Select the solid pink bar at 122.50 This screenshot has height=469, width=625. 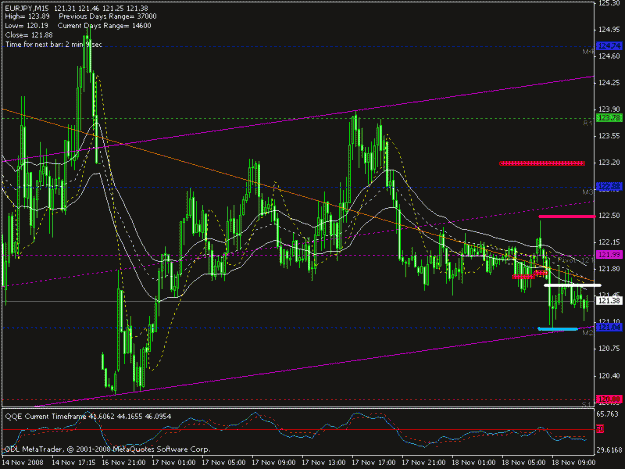tap(567, 216)
